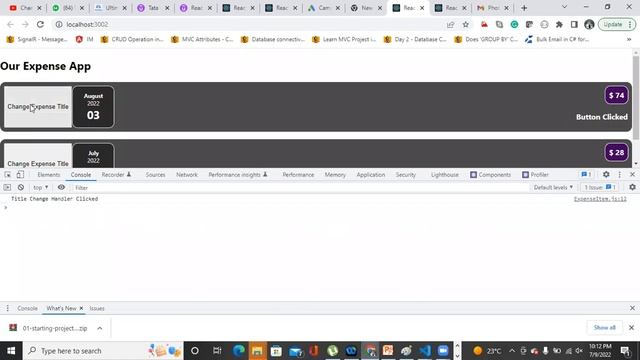Toggle the console sidebar icon
The image size is (640, 360).
point(7,187)
